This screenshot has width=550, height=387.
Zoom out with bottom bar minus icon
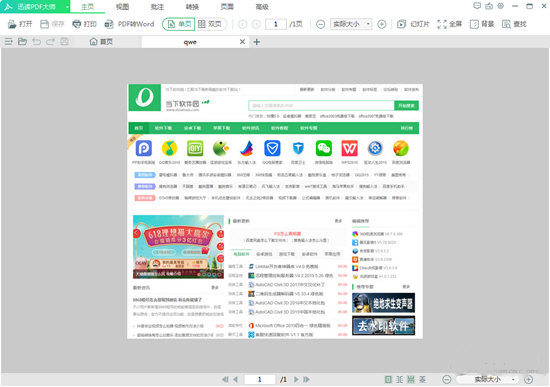coord(447,379)
